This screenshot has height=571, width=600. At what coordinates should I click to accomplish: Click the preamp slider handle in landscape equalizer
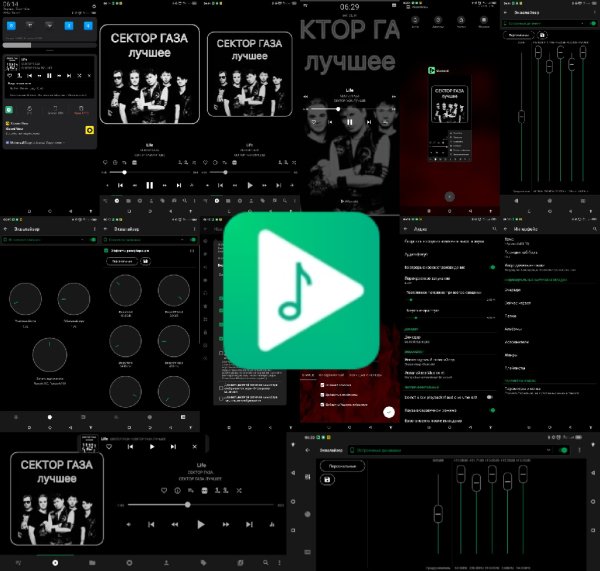tap(438, 514)
